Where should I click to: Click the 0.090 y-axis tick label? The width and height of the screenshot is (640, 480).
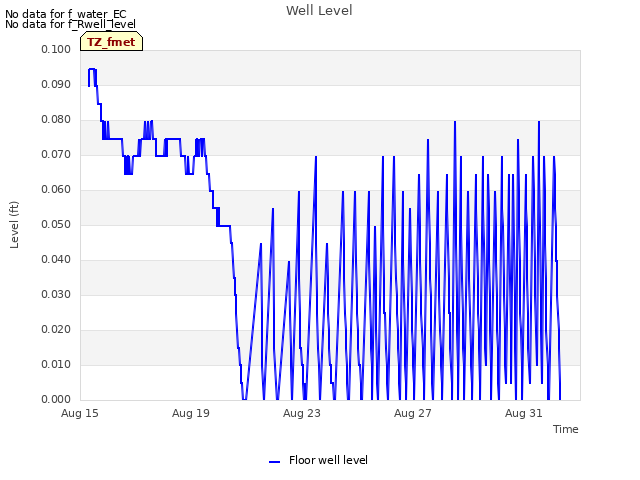tap(56, 84)
